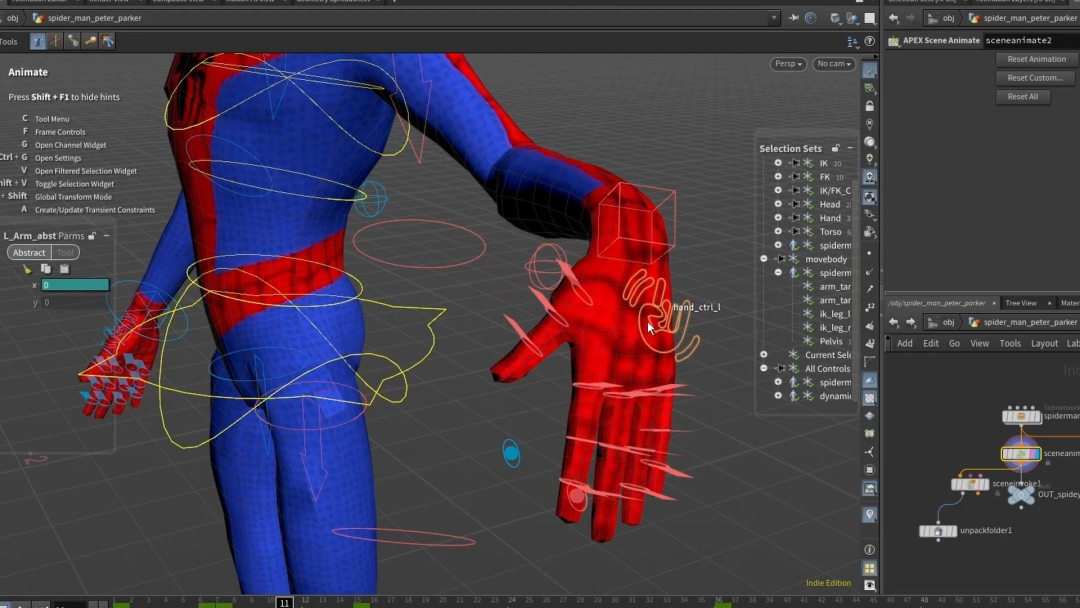Switch to the Tool tab in Parms
Viewport: 1080px width, 608px height.
65,253
